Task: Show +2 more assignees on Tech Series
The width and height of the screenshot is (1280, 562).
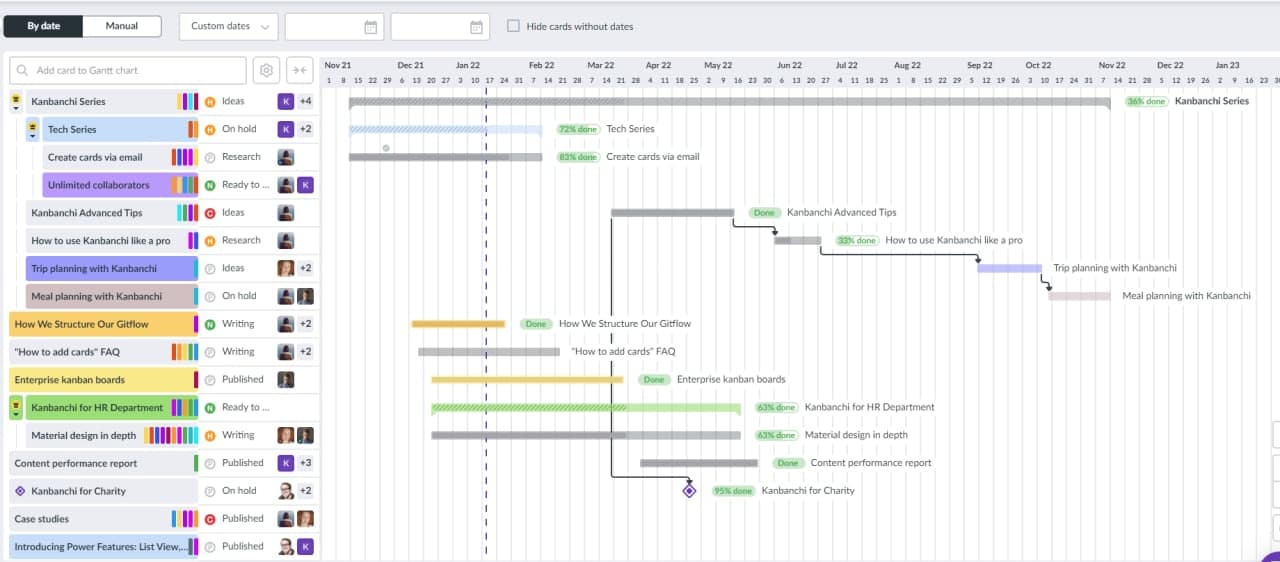Action: coord(306,129)
